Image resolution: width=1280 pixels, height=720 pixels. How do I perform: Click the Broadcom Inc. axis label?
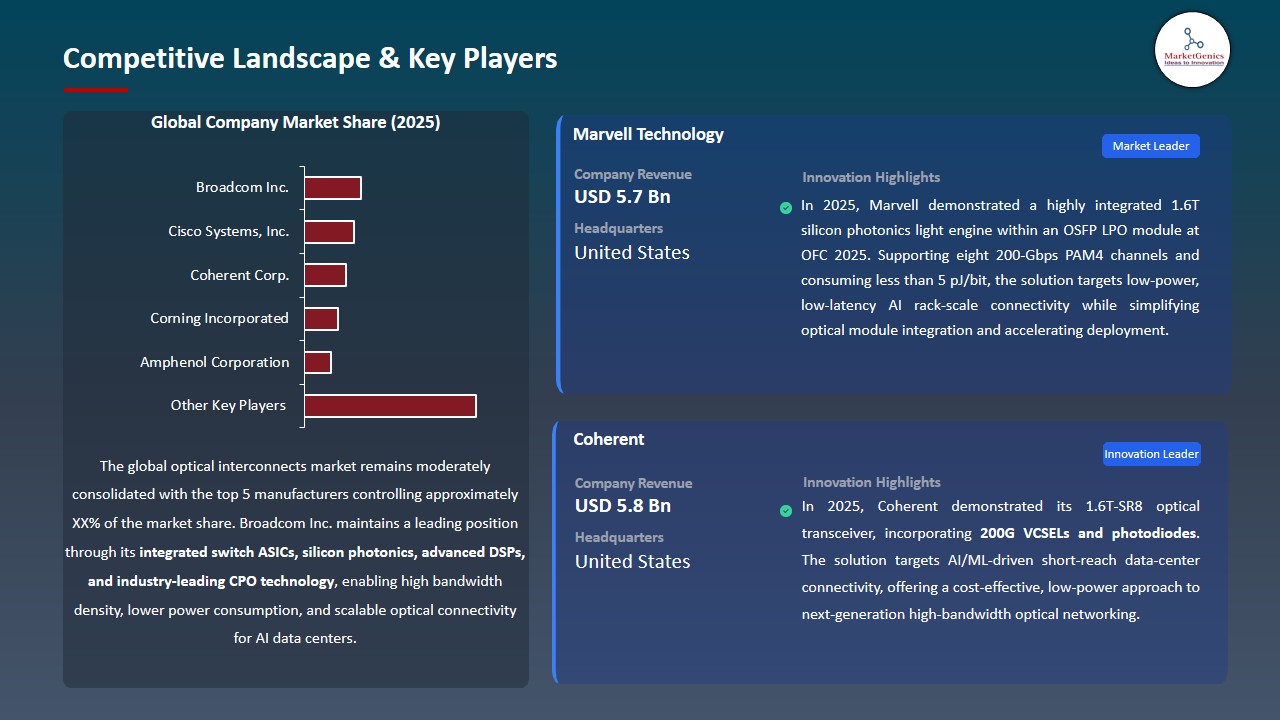click(242, 188)
